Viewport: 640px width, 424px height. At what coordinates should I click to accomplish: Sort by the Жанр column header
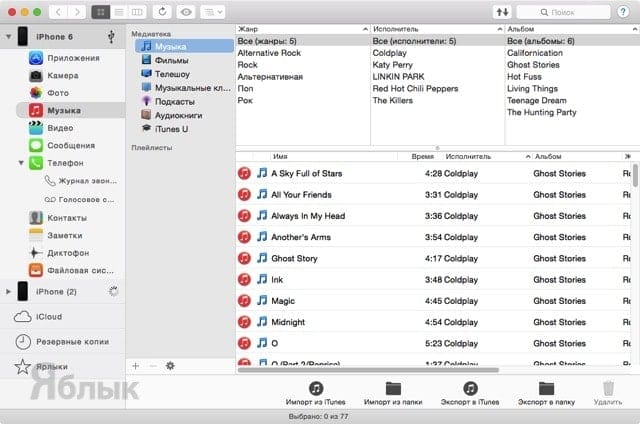[302, 29]
